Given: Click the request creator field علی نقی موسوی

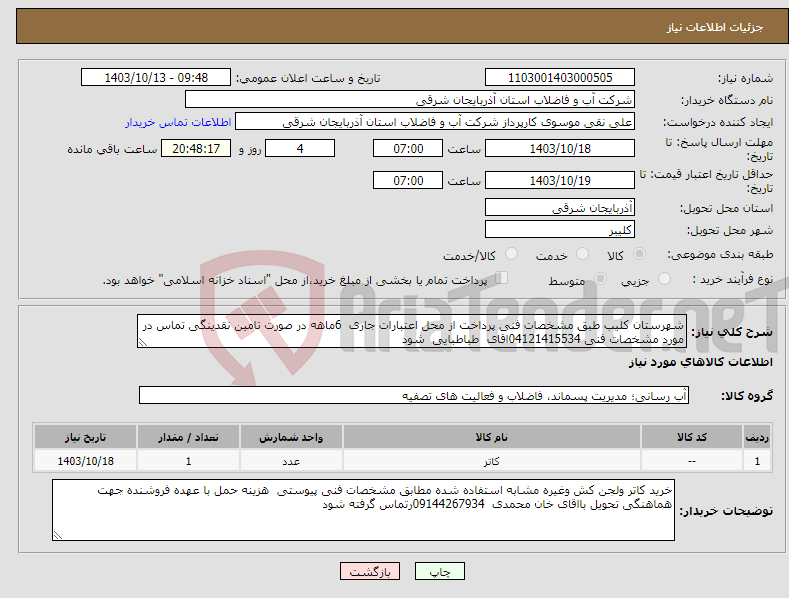Looking at the screenshot, I should coord(435,122).
